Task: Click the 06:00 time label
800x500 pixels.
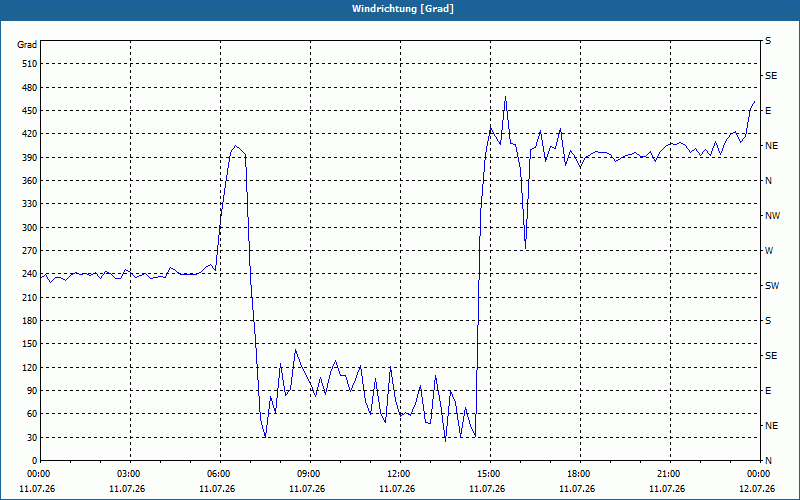Action: point(218,474)
